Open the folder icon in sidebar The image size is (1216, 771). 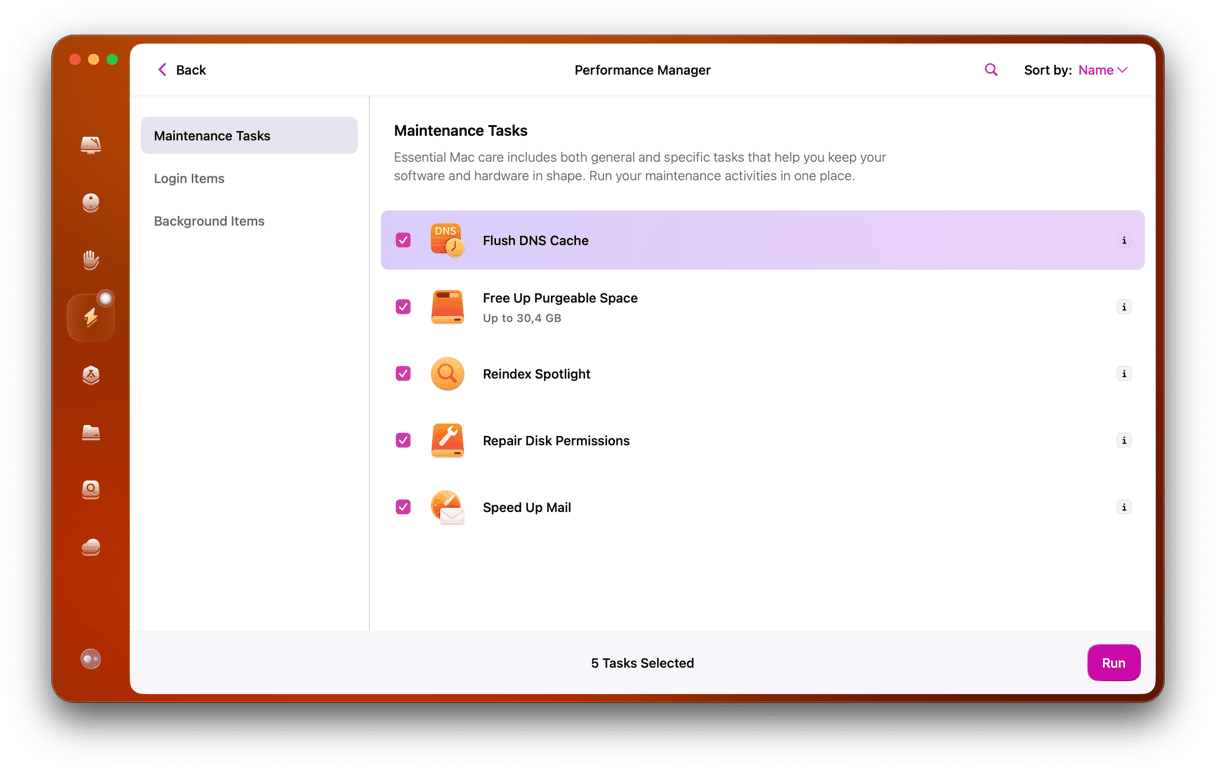91,432
